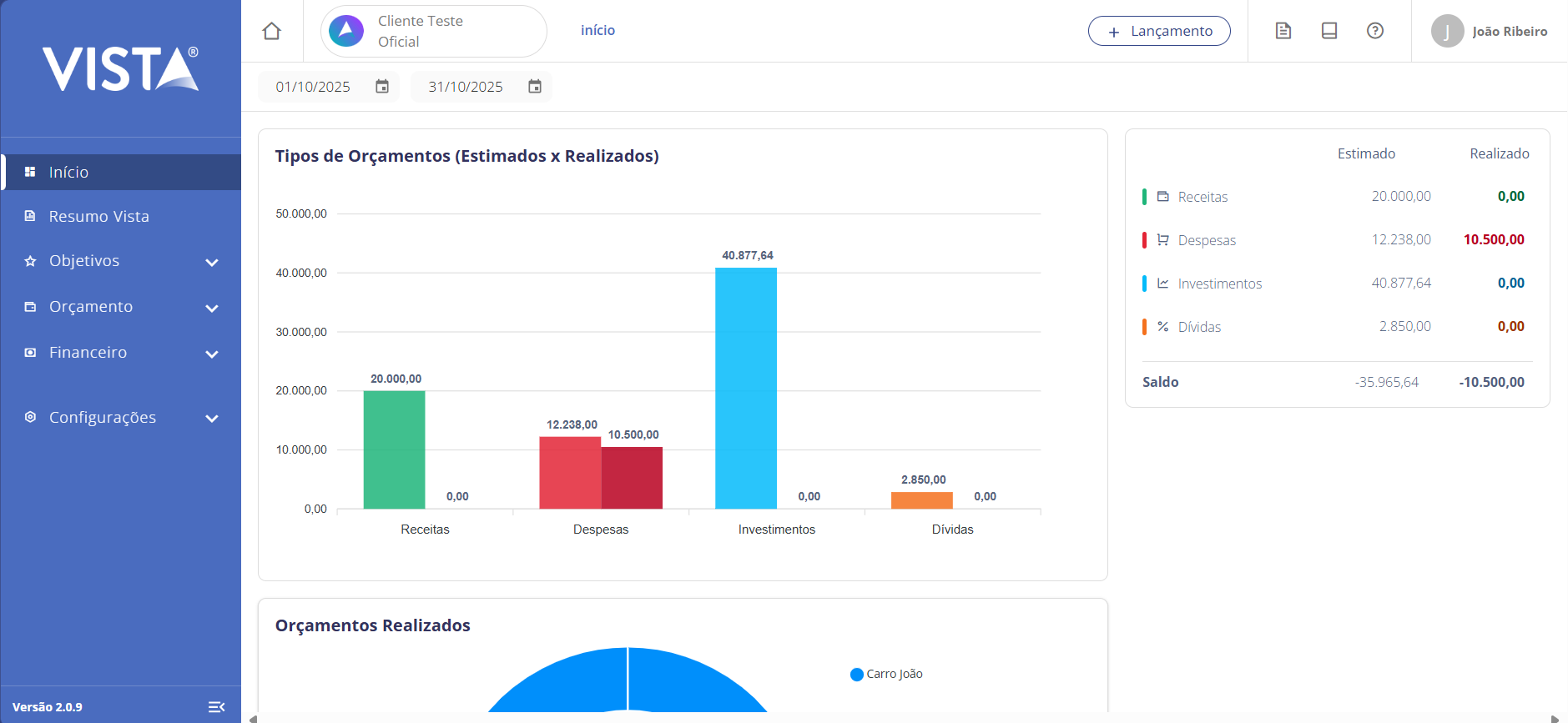Open the start date calendar picker
1568x723 pixels.
coord(382,87)
